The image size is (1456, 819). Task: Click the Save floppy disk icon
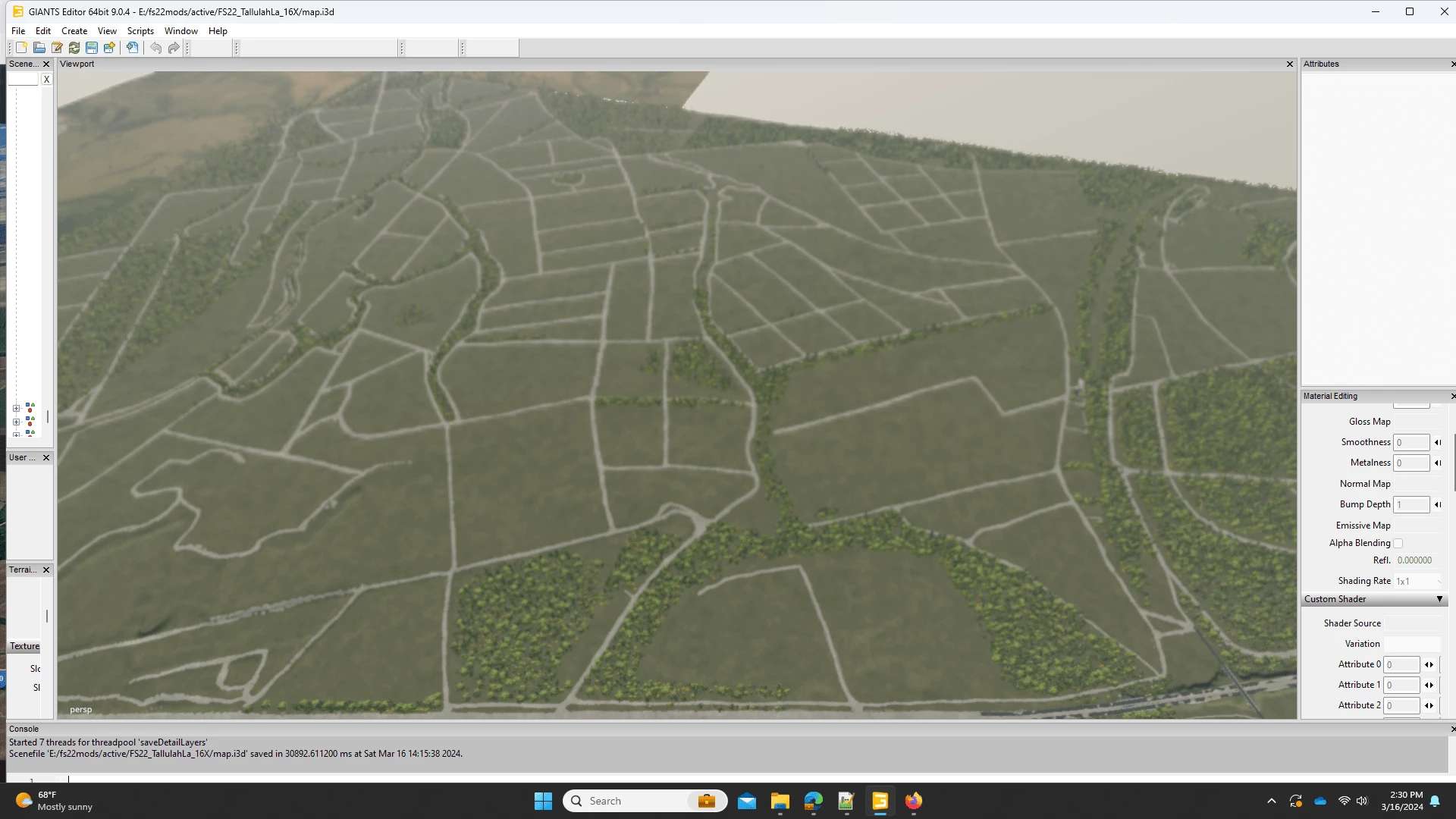92,48
